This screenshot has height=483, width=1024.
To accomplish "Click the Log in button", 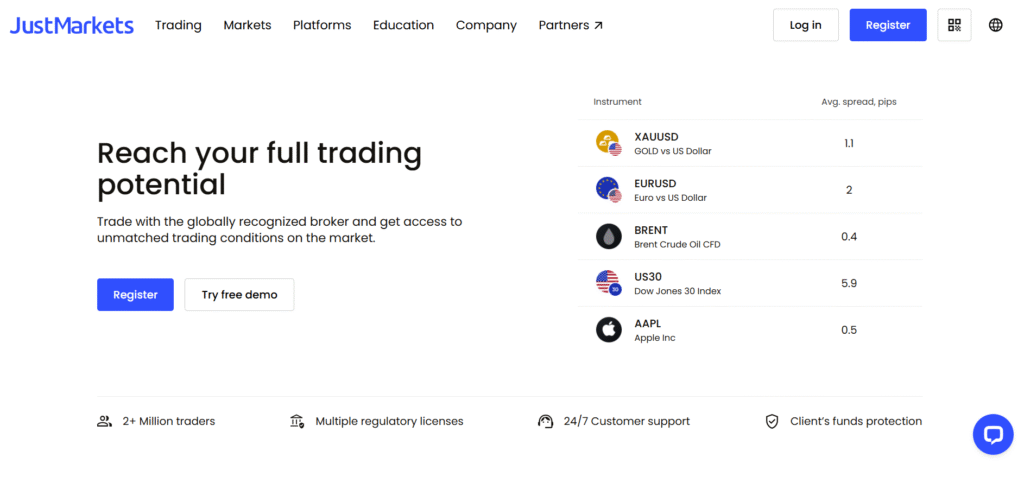I will point(806,25).
